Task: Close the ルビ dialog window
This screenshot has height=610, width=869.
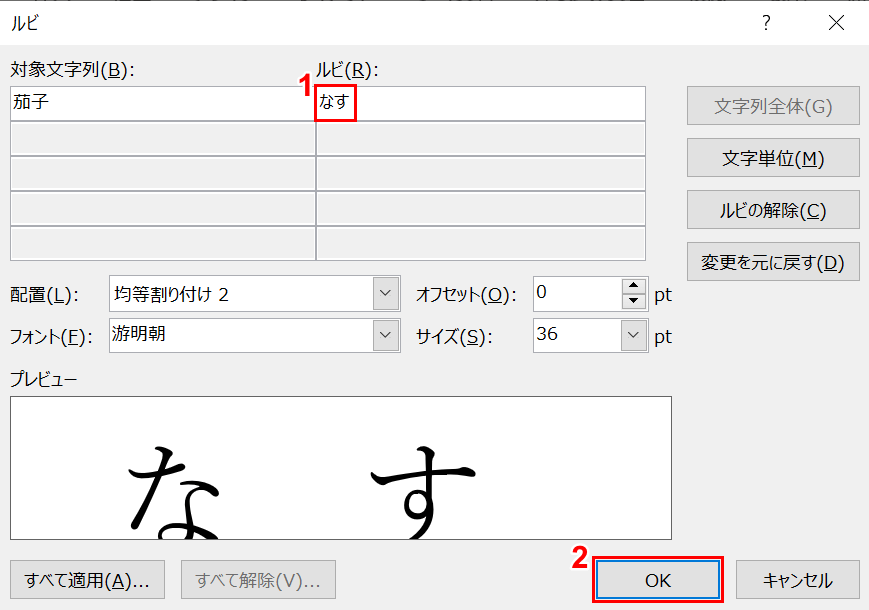Action: pos(836,22)
